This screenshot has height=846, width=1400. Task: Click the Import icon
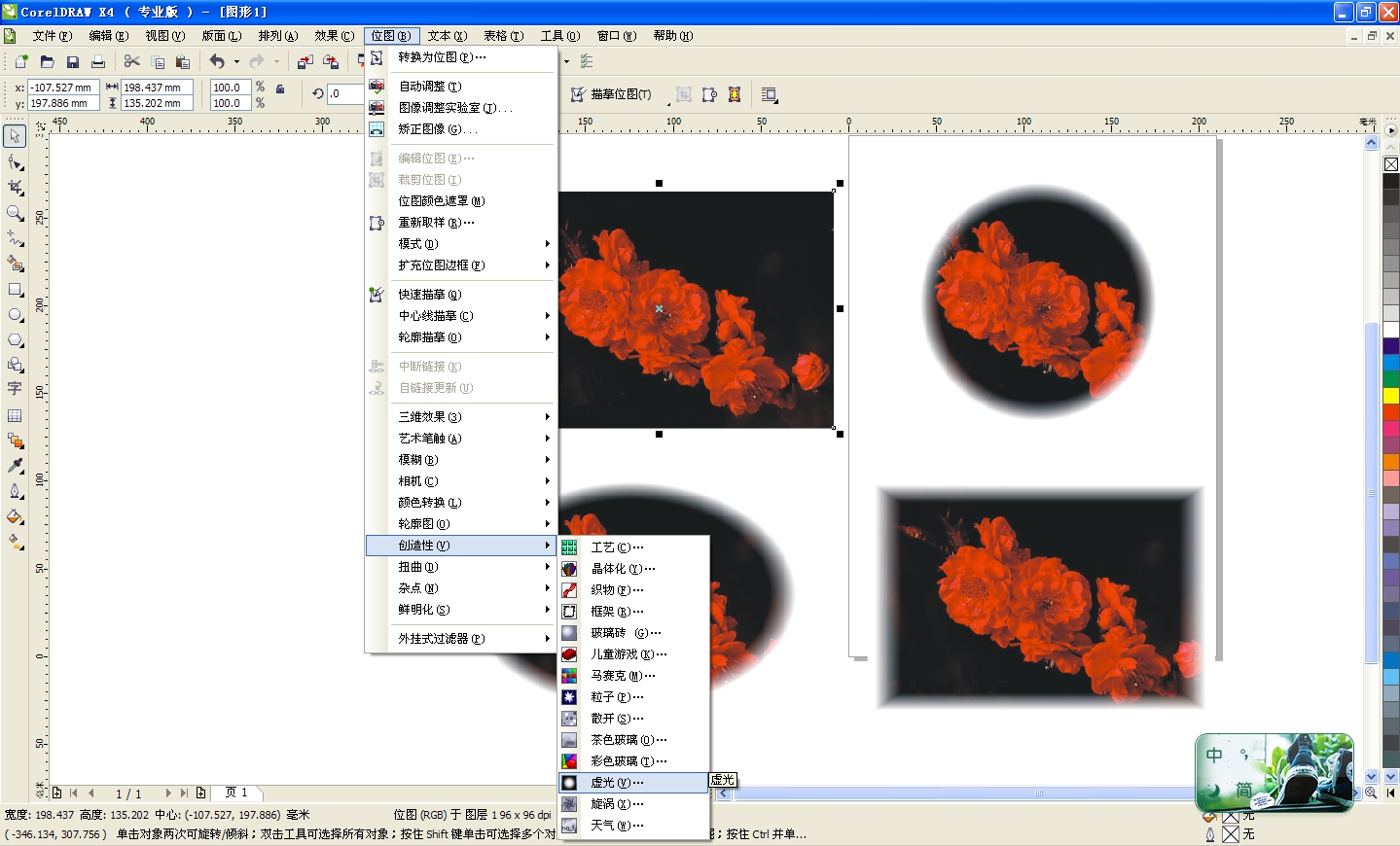305,62
